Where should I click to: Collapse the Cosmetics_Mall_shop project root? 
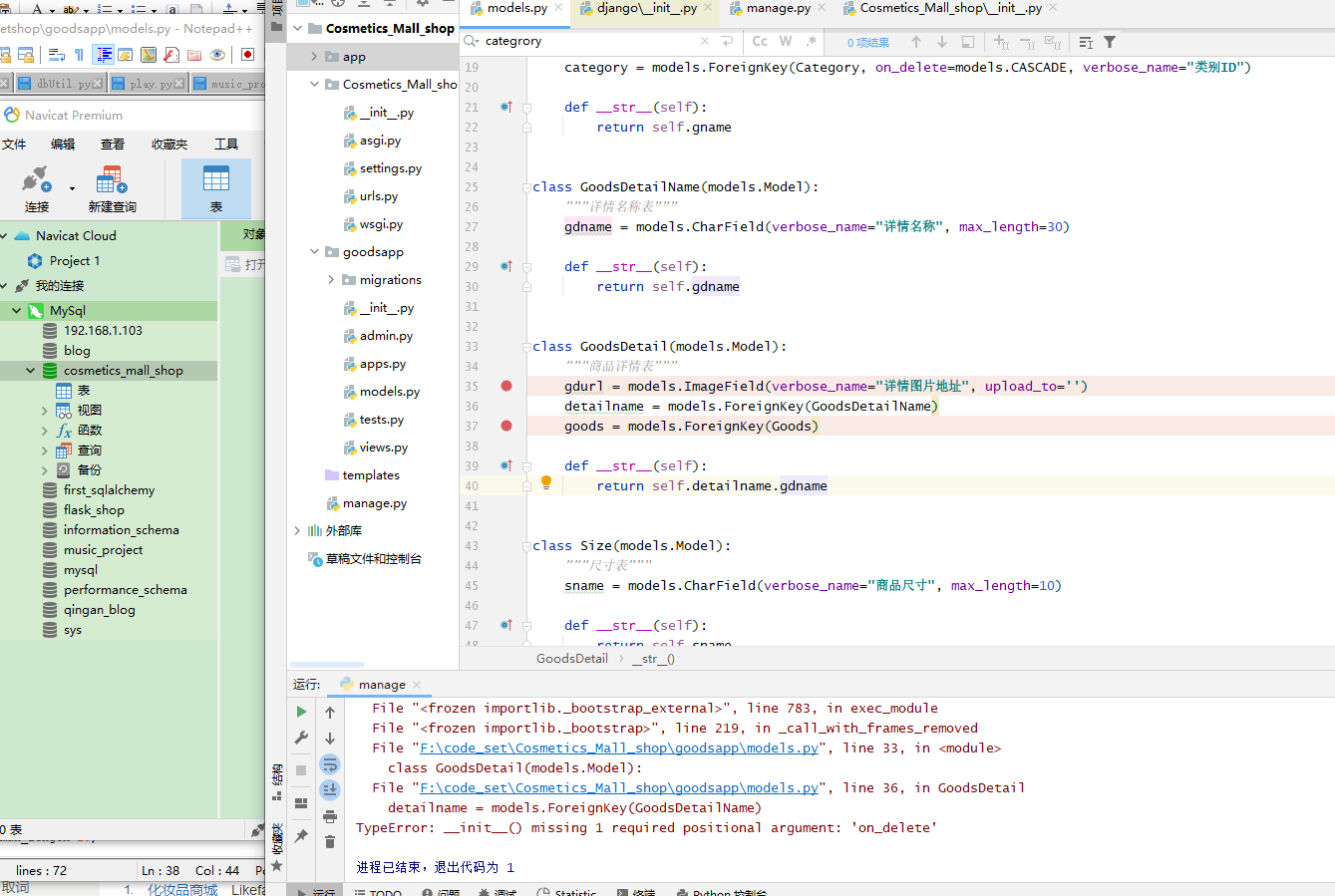tap(297, 28)
